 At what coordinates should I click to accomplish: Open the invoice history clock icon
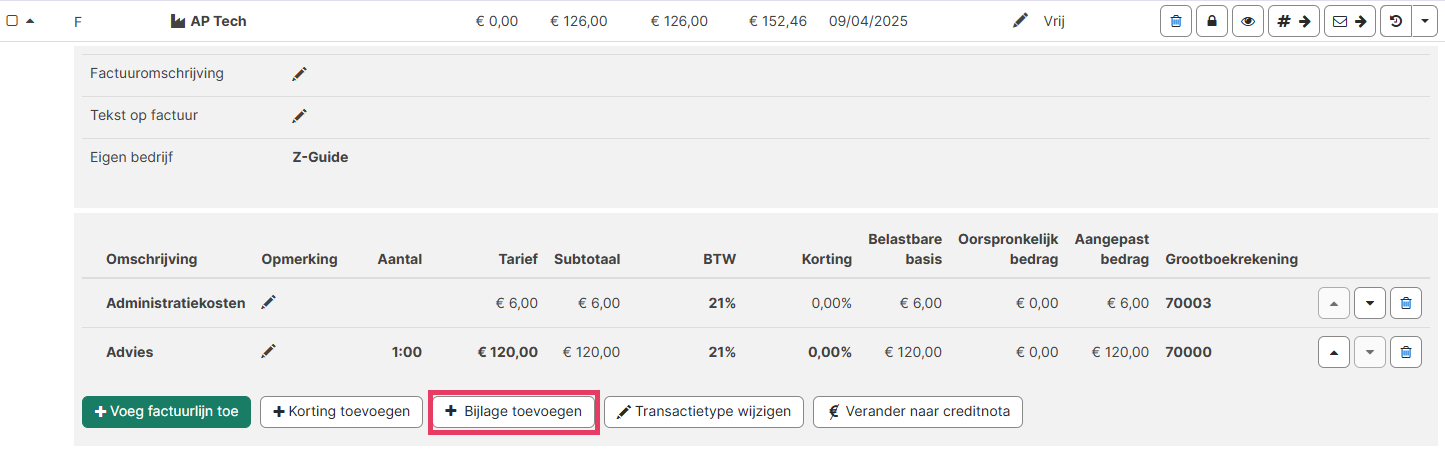point(1396,21)
